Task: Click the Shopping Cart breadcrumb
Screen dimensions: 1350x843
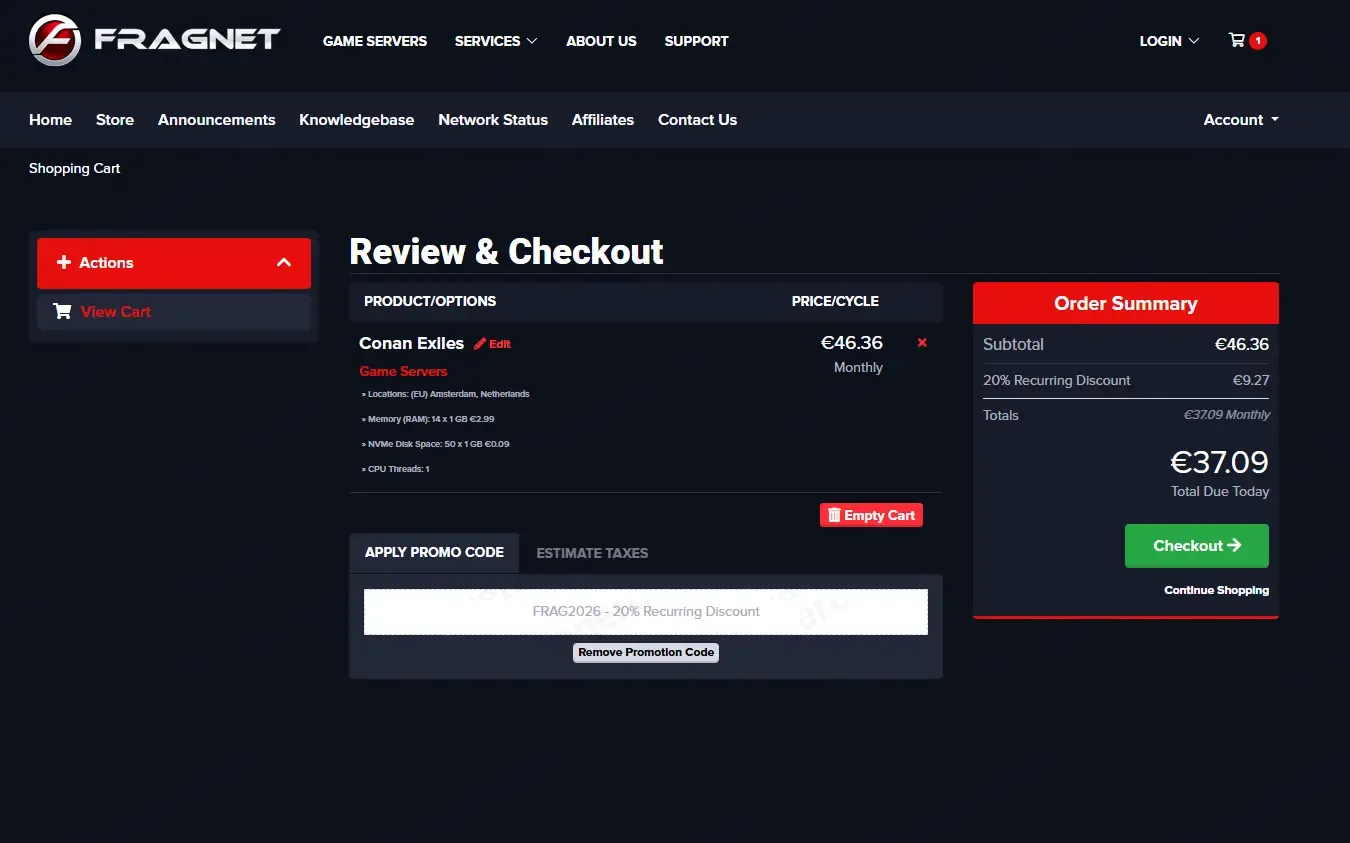Action: (74, 169)
